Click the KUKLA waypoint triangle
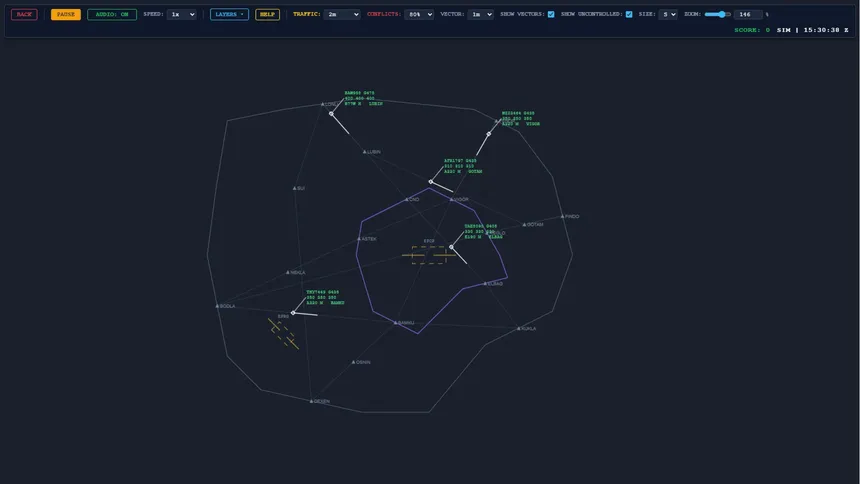860x484 pixels. pos(518,328)
